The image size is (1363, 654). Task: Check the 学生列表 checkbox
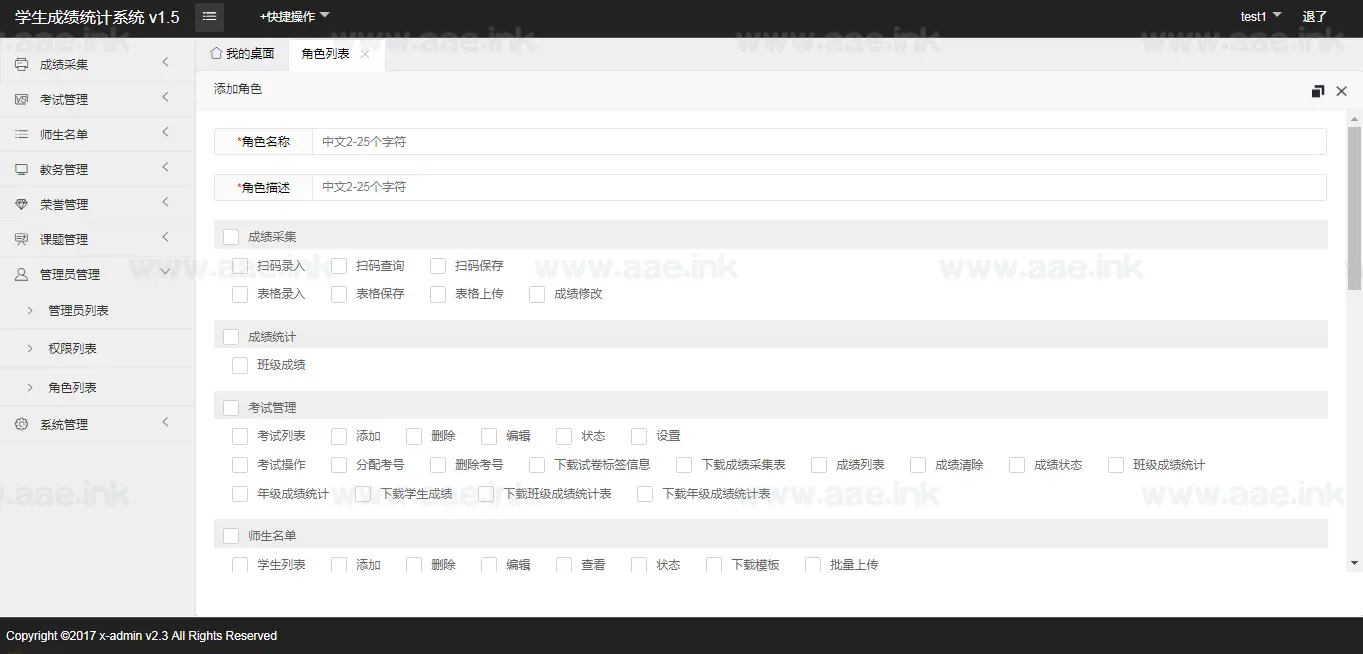pos(240,564)
